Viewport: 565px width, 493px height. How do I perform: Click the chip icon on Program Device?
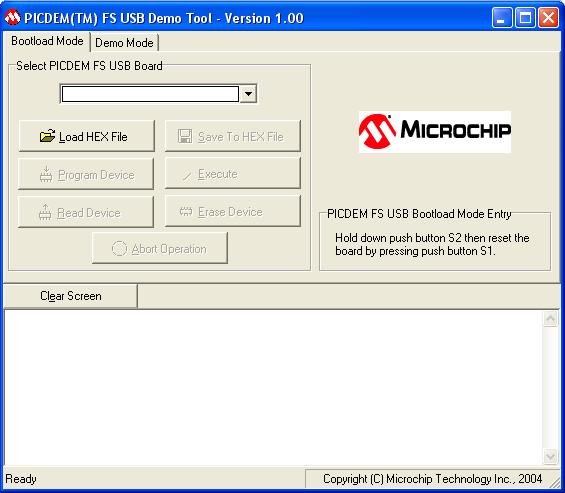(x=46, y=174)
